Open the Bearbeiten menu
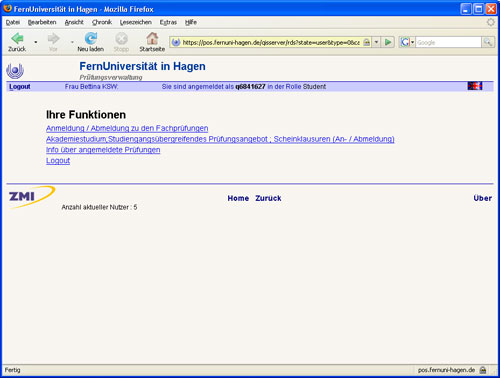 42,22
